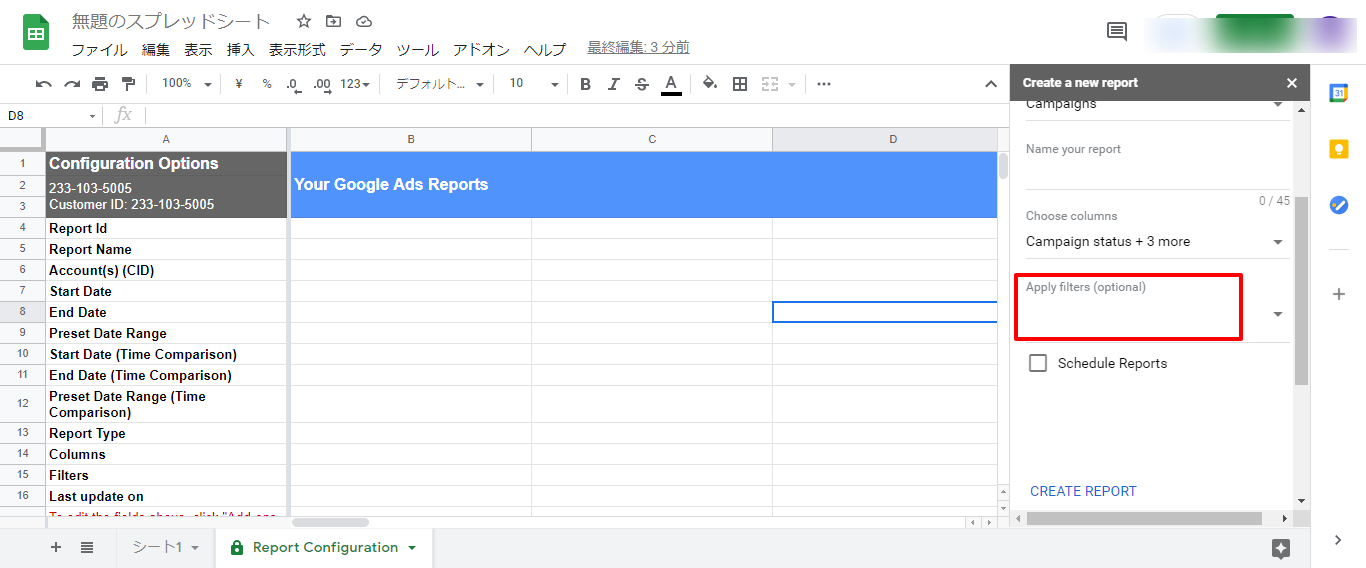
Task: Go to the Sheets home icon
Action: point(37,33)
